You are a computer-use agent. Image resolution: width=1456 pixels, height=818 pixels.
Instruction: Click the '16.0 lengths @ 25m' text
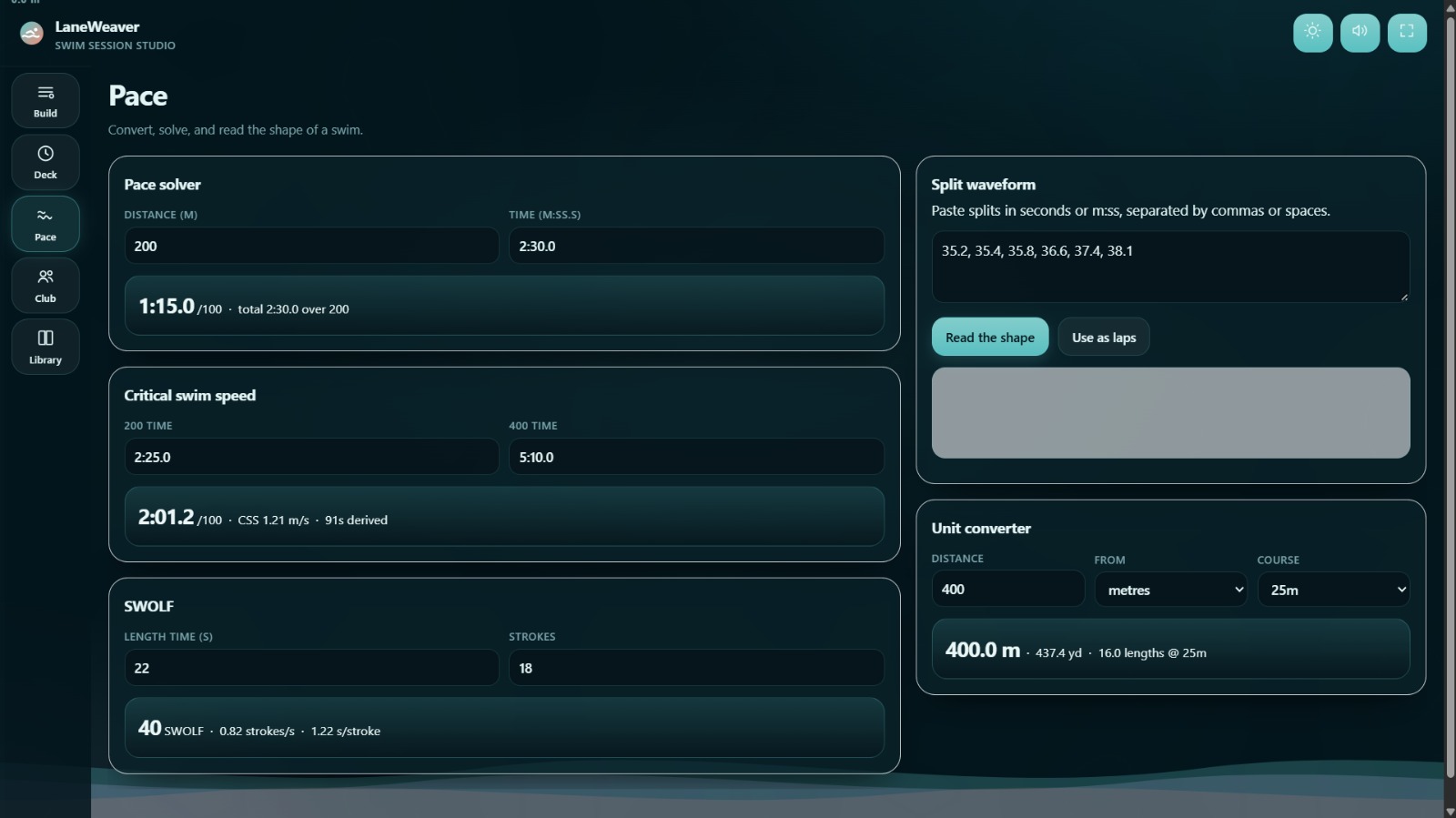tap(1152, 653)
